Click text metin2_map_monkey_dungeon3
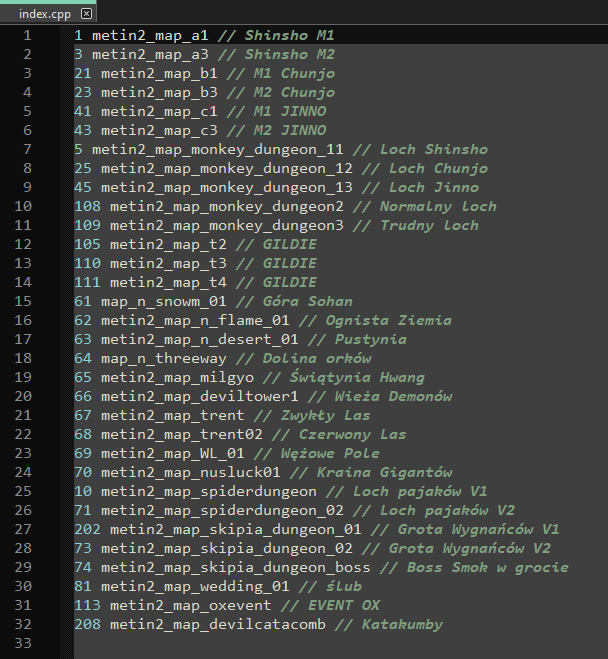The image size is (608, 659). tap(226, 225)
